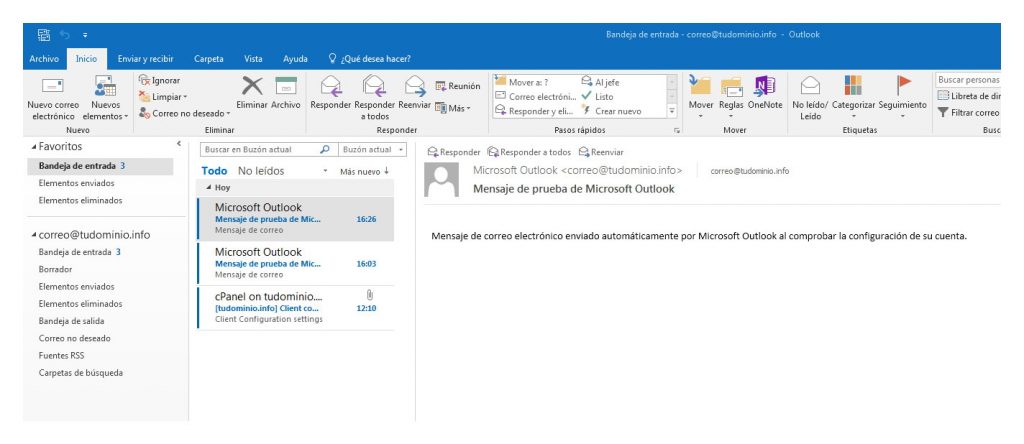Image resolution: width=1024 pixels, height=444 pixels.
Task: Select the Al jefe quick step
Action: (x=600, y=82)
